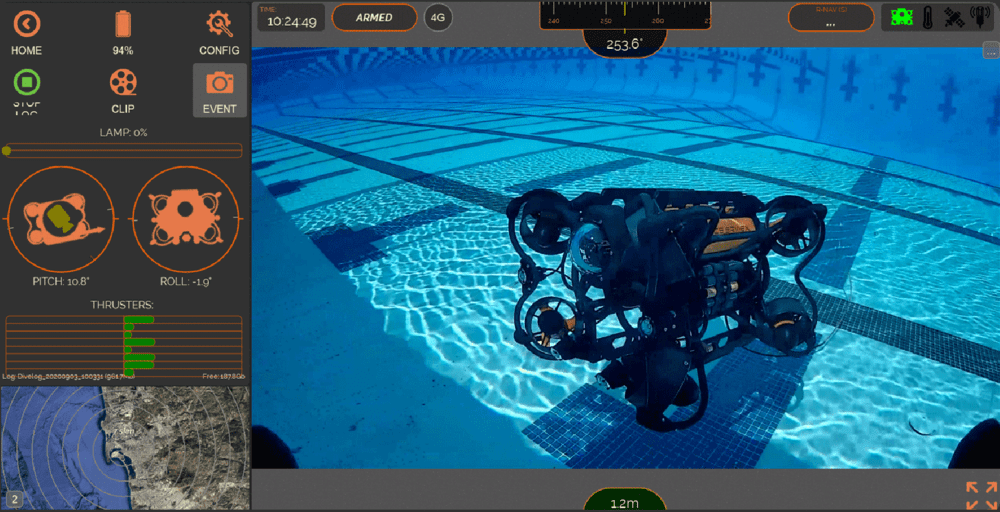
Task: Click the 253.6° heading readout
Action: coord(625,45)
